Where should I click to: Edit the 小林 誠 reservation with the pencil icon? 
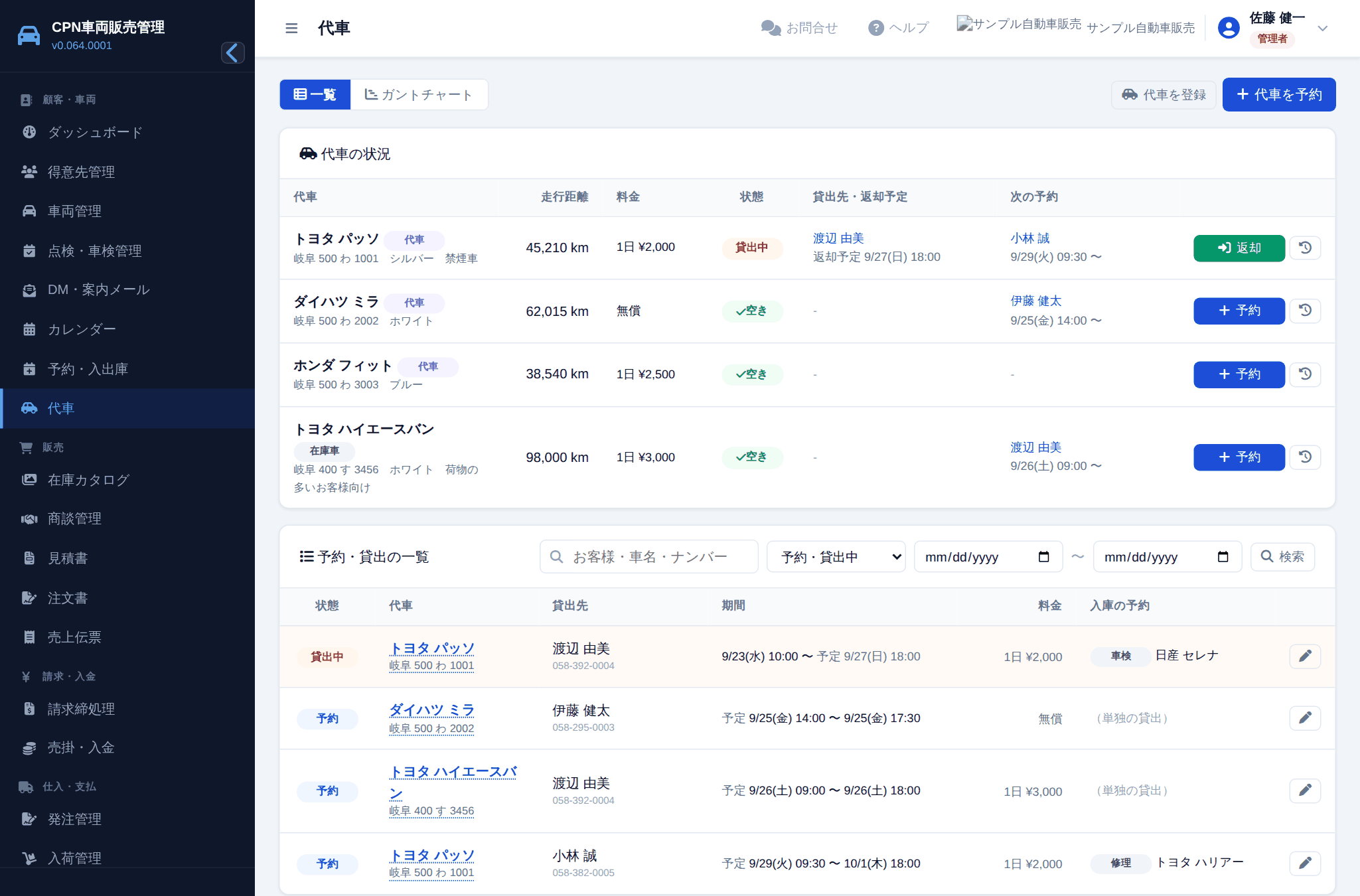(1305, 863)
